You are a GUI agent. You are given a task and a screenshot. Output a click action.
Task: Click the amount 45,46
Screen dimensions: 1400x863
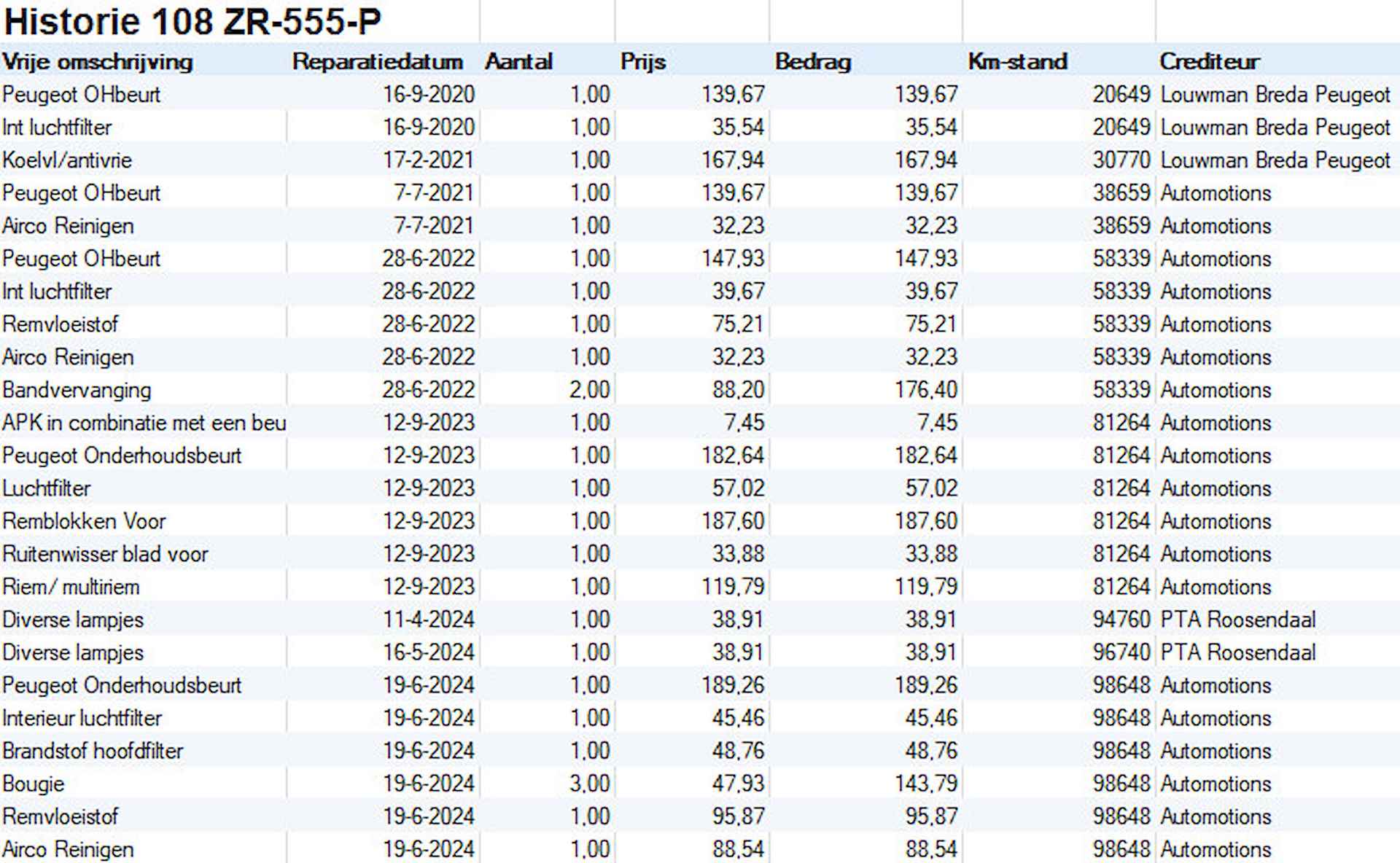pos(931,717)
